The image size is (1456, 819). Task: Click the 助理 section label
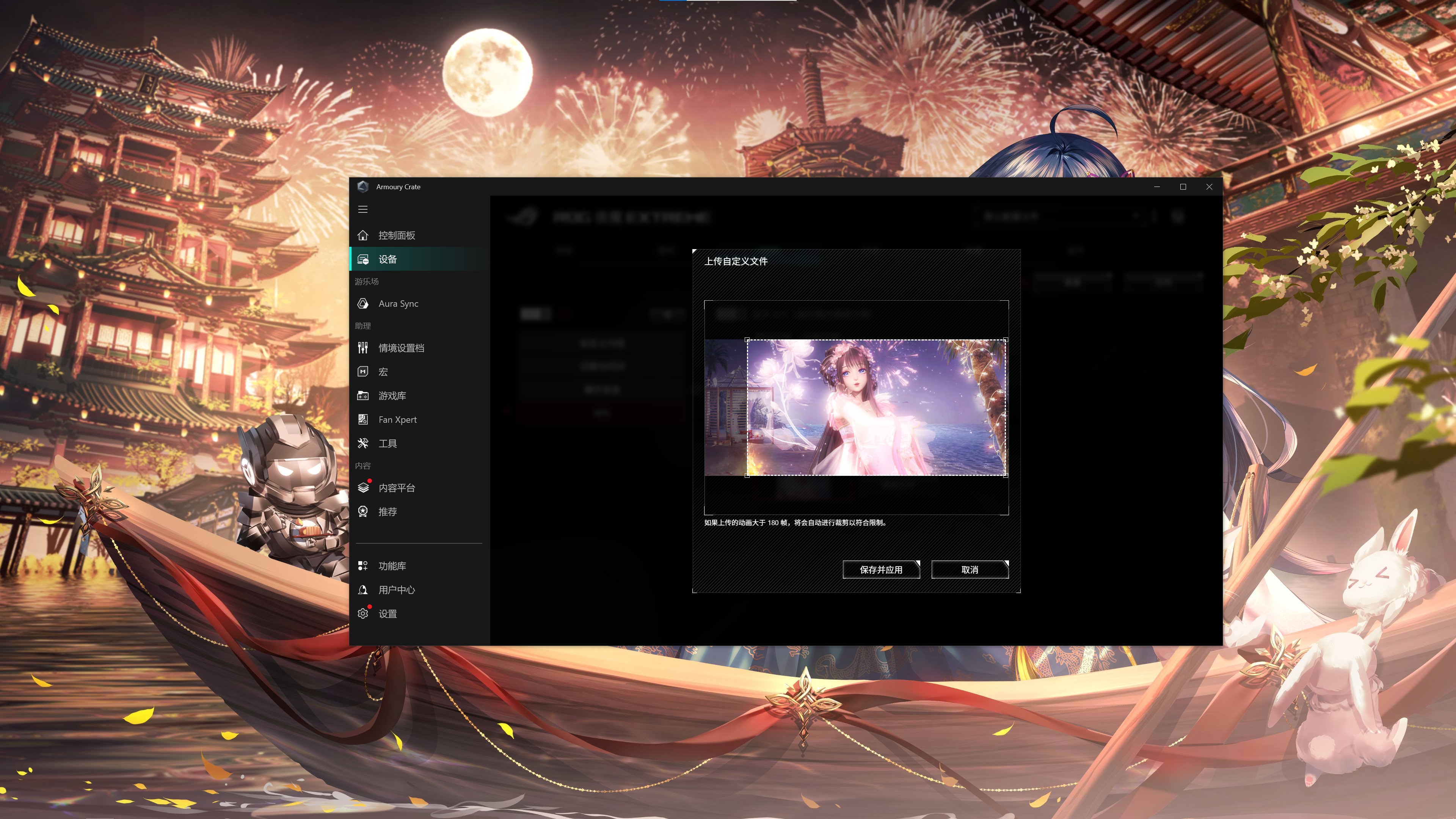pyautogui.click(x=363, y=326)
